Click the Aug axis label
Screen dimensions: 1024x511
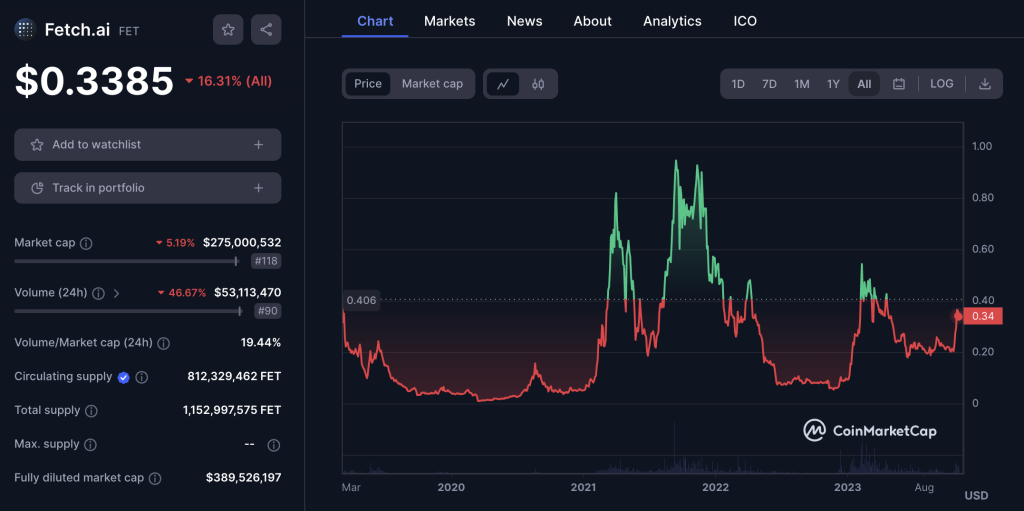click(924, 487)
